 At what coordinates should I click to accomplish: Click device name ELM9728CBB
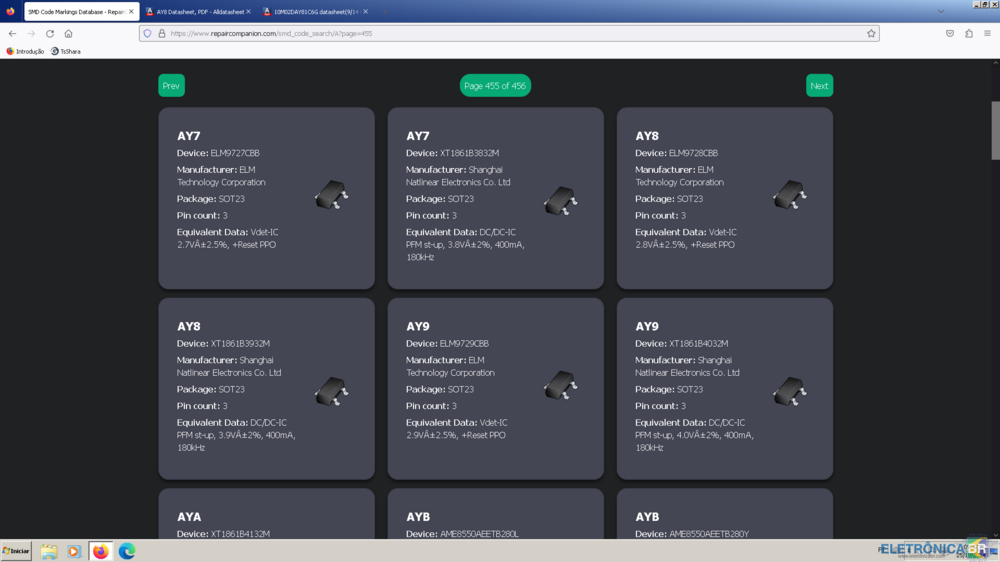pos(693,153)
